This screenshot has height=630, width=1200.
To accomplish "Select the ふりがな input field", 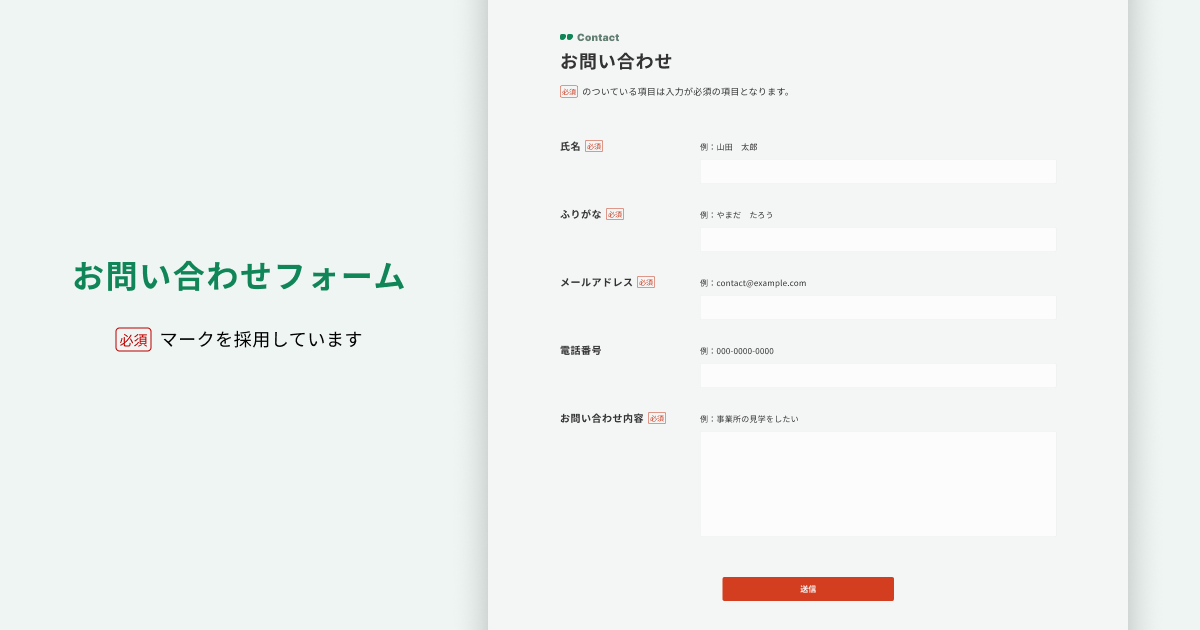I will (878, 239).
